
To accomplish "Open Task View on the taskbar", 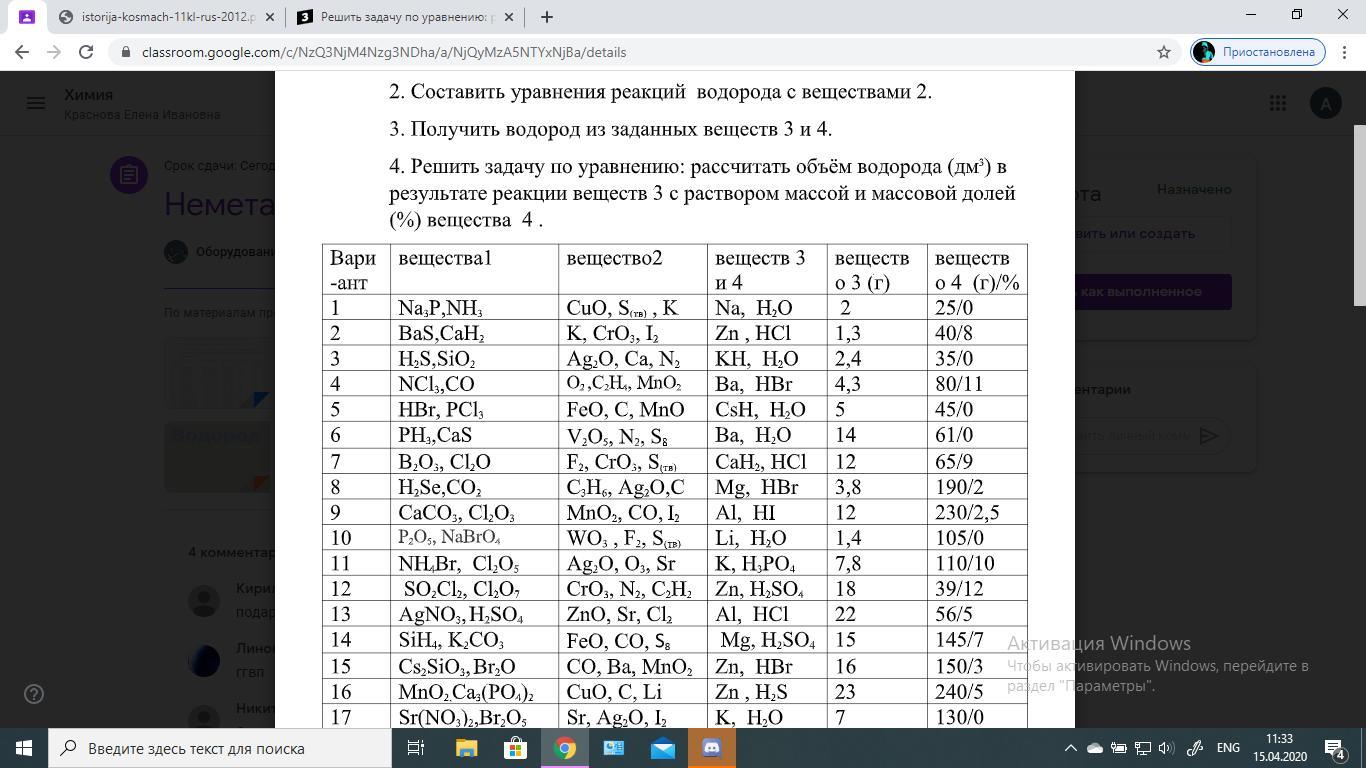I will (416, 748).
